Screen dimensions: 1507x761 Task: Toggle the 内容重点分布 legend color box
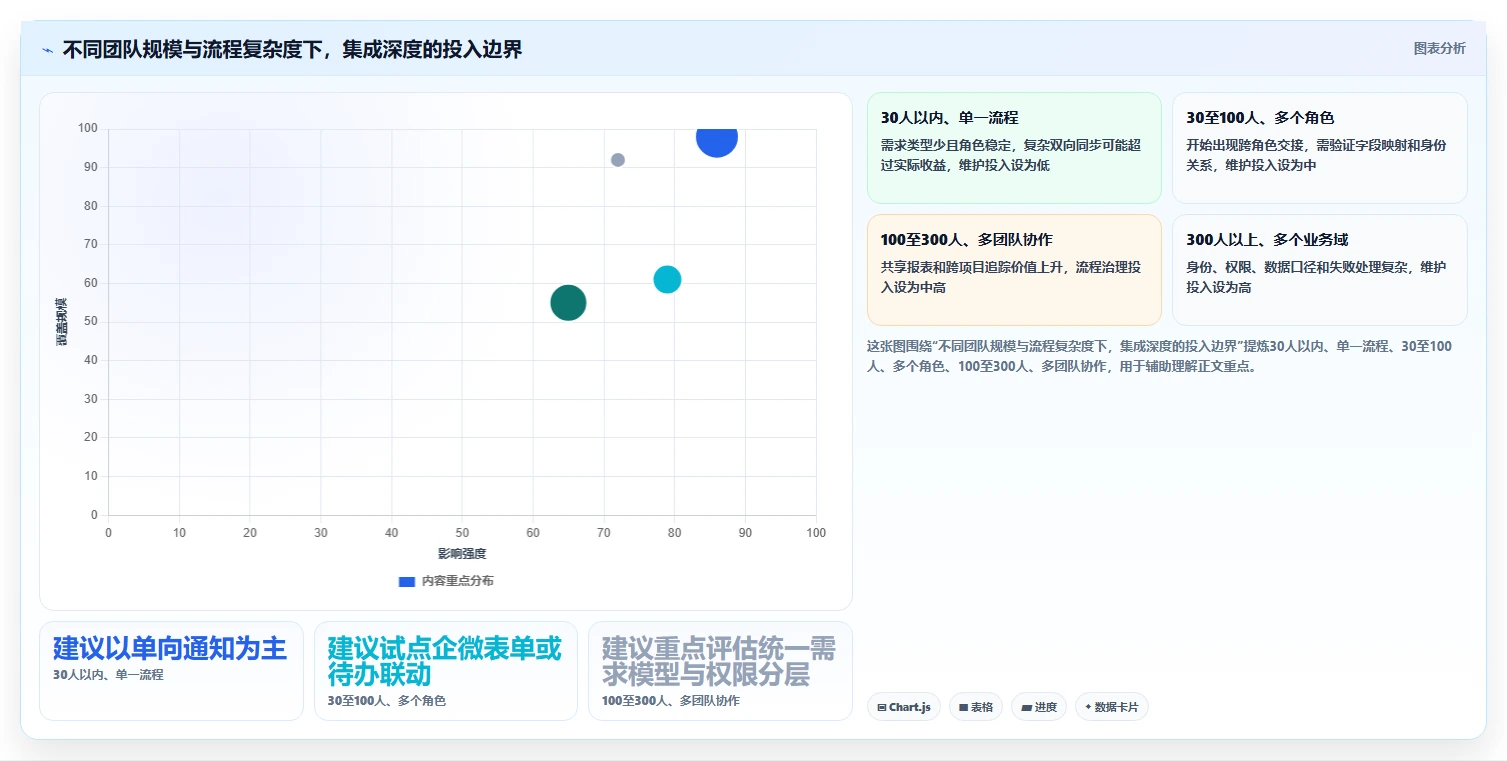[406, 581]
